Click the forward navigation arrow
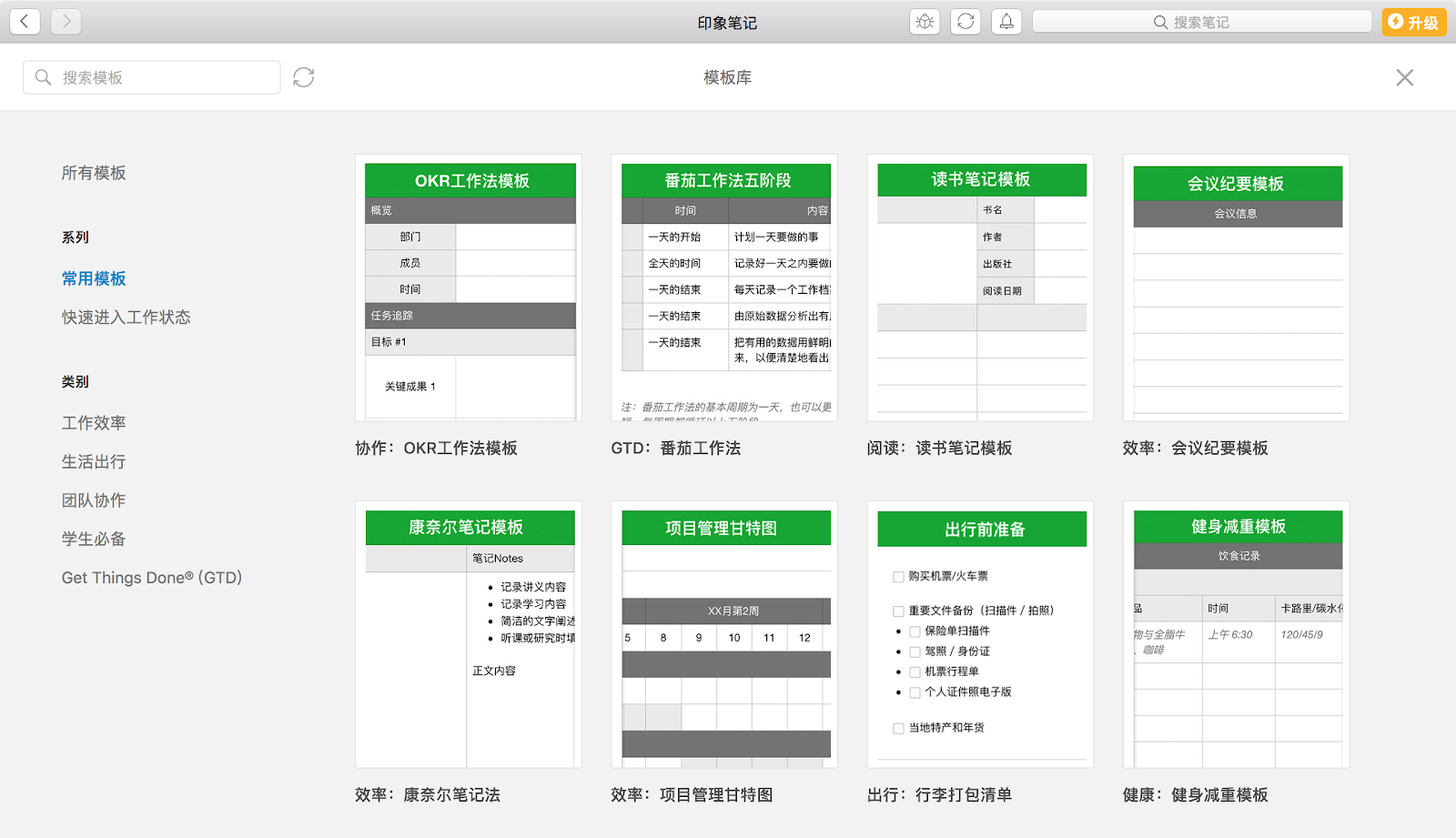The height and width of the screenshot is (838, 1456). pyautogui.click(x=66, y=21)
